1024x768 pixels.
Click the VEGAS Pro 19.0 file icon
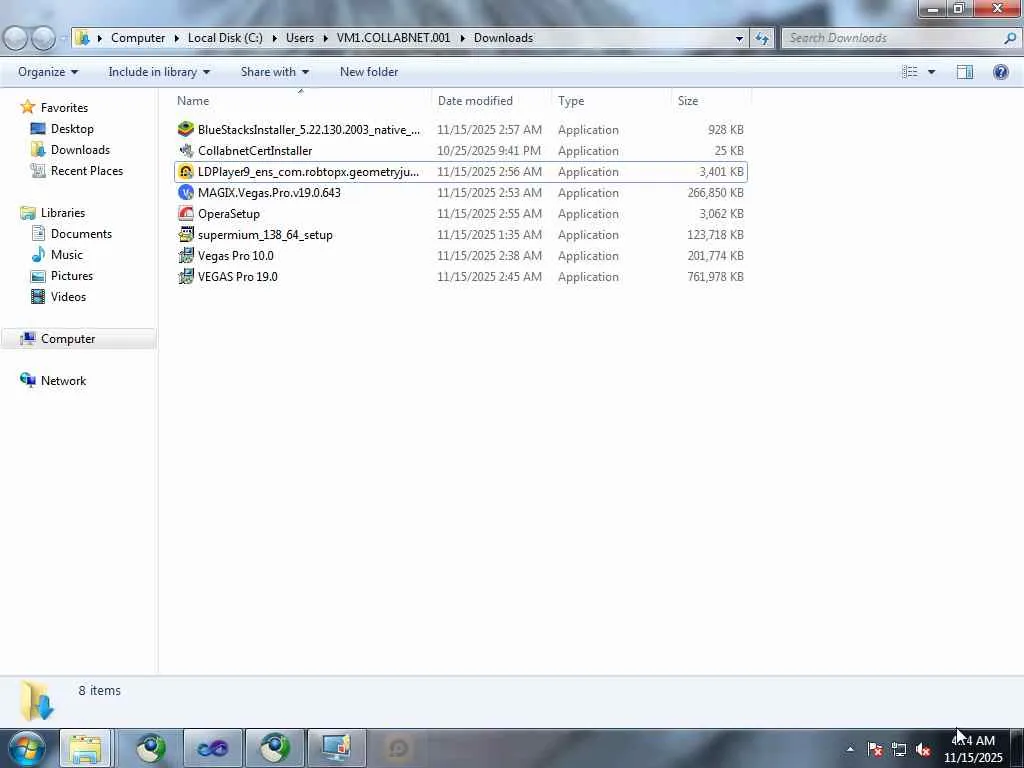186,276
